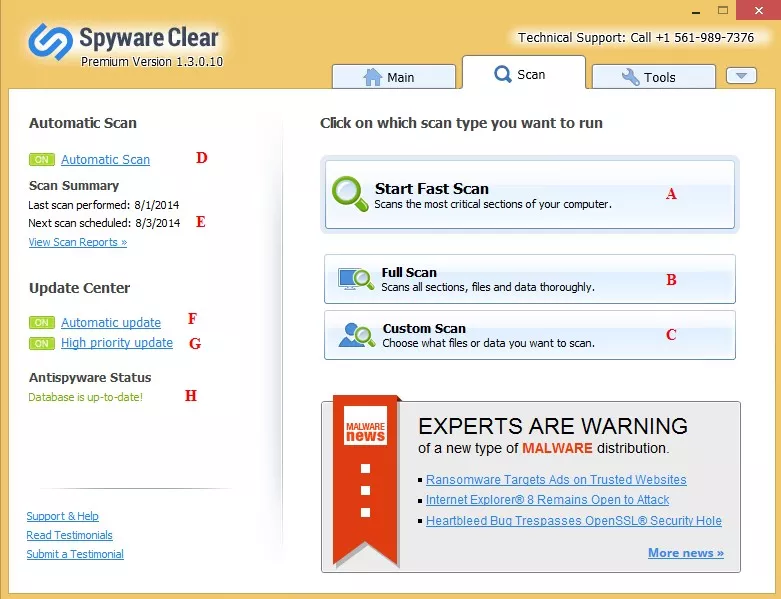
Task: Click the 'Antispyware Status' heading
Action: [90, 377]
